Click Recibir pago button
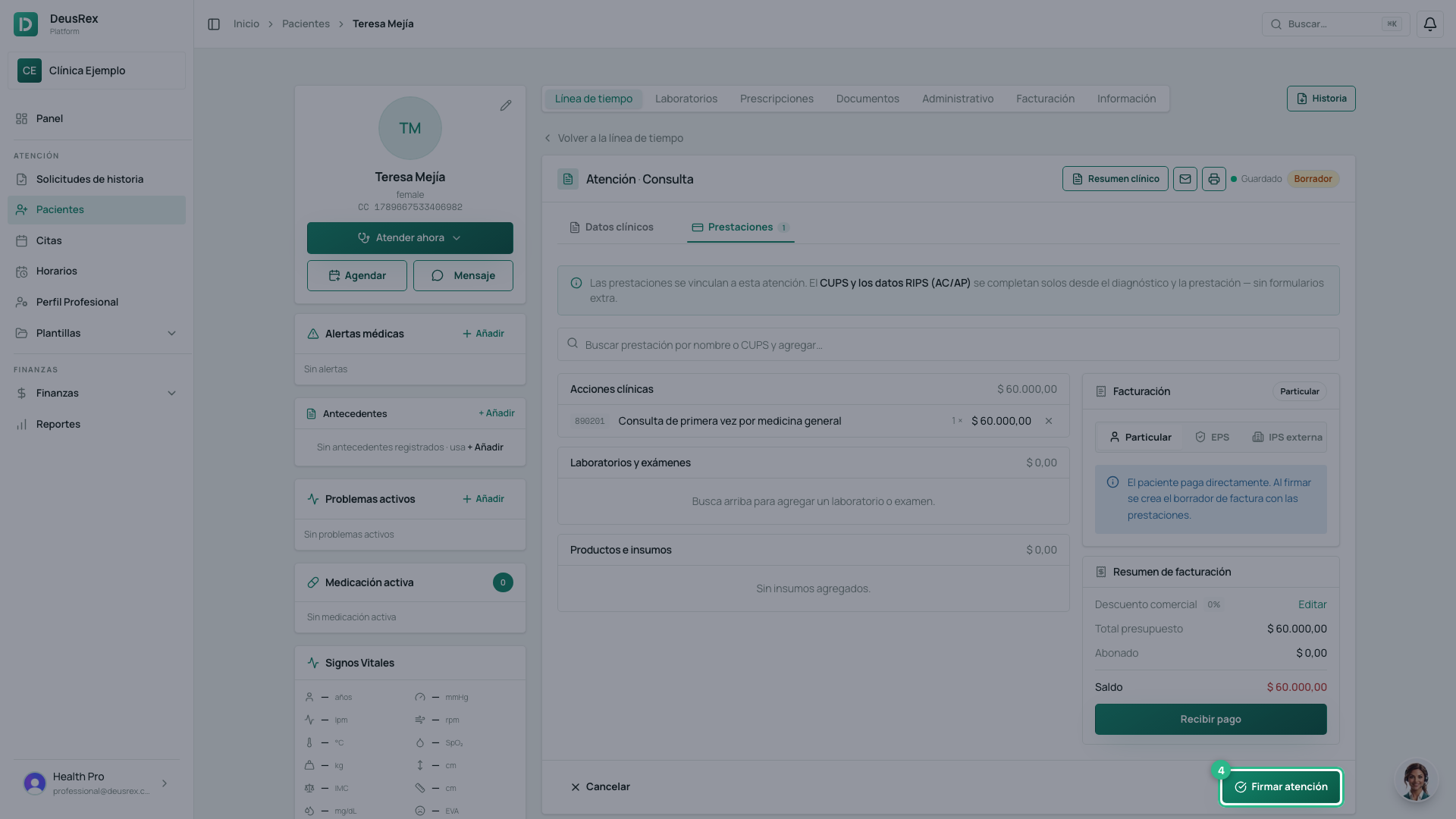Screen dimensions: 1456x819 click(x=1210, y=720)
